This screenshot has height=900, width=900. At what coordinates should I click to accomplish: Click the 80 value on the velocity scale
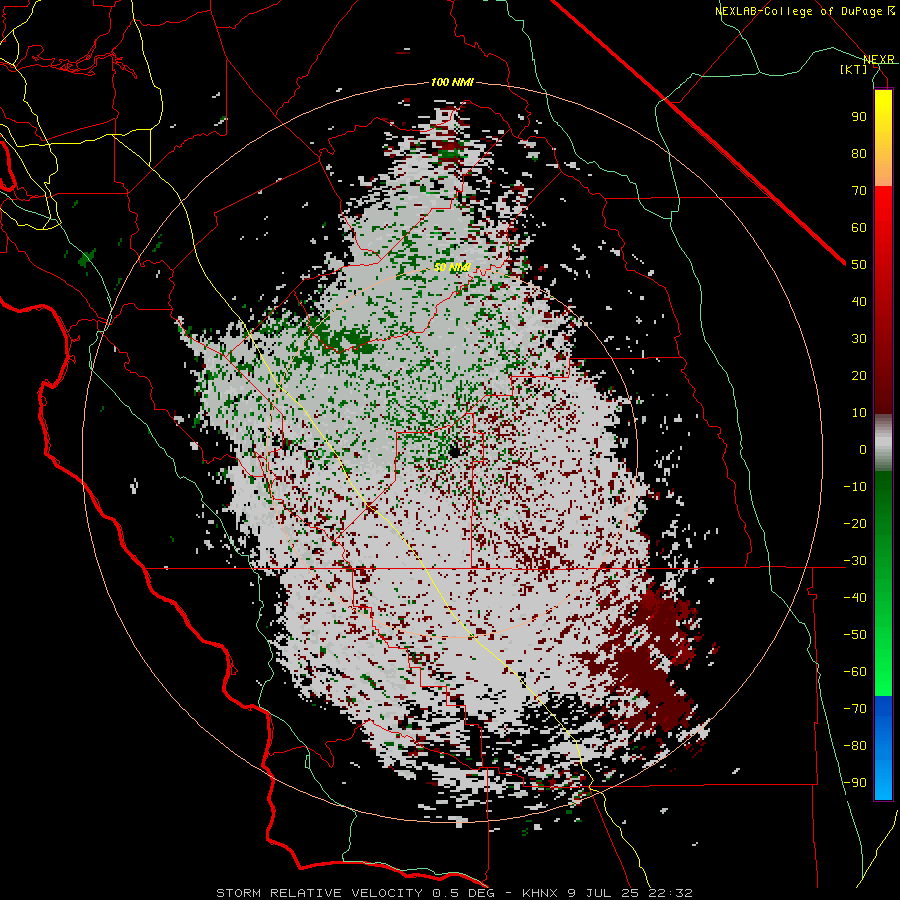pyautogui.click(x=859, y=153)
